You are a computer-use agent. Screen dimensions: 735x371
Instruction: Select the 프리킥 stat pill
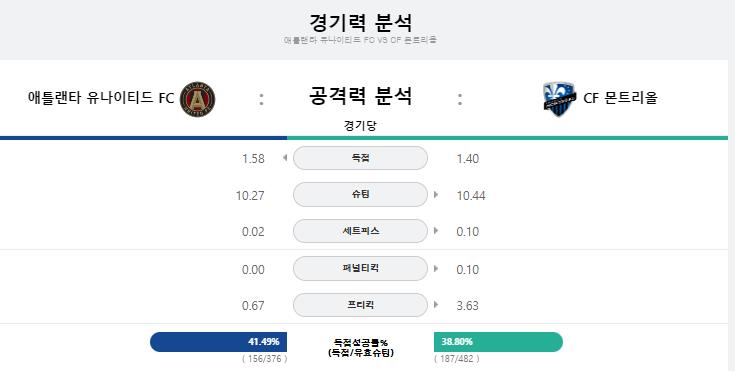coord(360,305)
